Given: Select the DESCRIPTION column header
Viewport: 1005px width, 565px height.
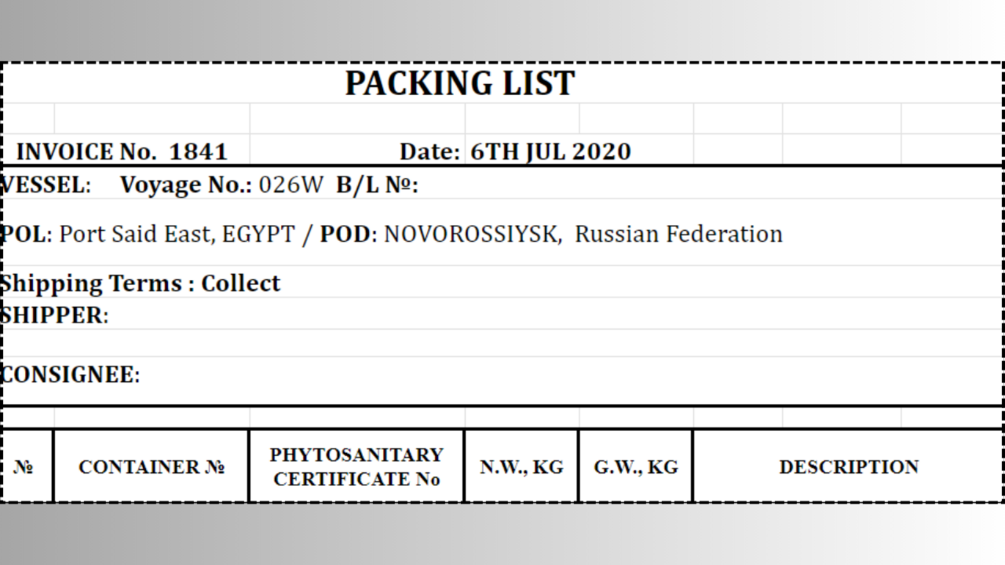Looking at the screenshot, I should point(848,466).
